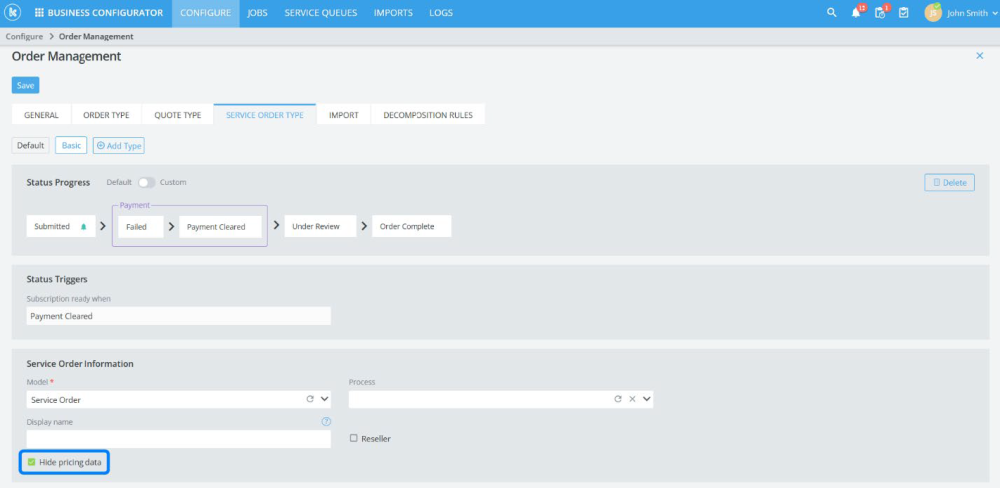Open Service Queues menu
The image size is (1000, 488).
[321, 13]
